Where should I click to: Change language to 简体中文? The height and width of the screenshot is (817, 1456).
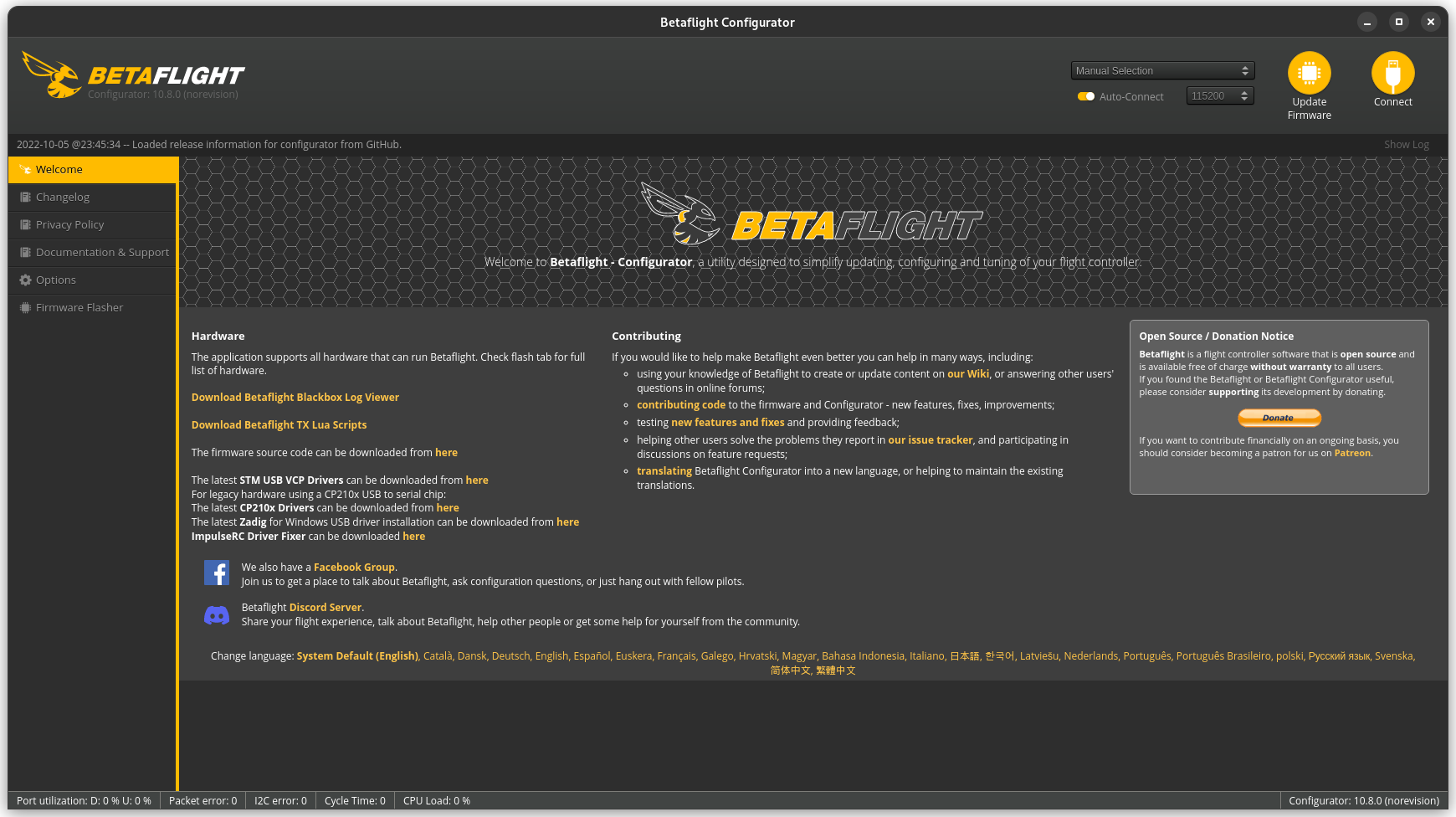[790, 670]
